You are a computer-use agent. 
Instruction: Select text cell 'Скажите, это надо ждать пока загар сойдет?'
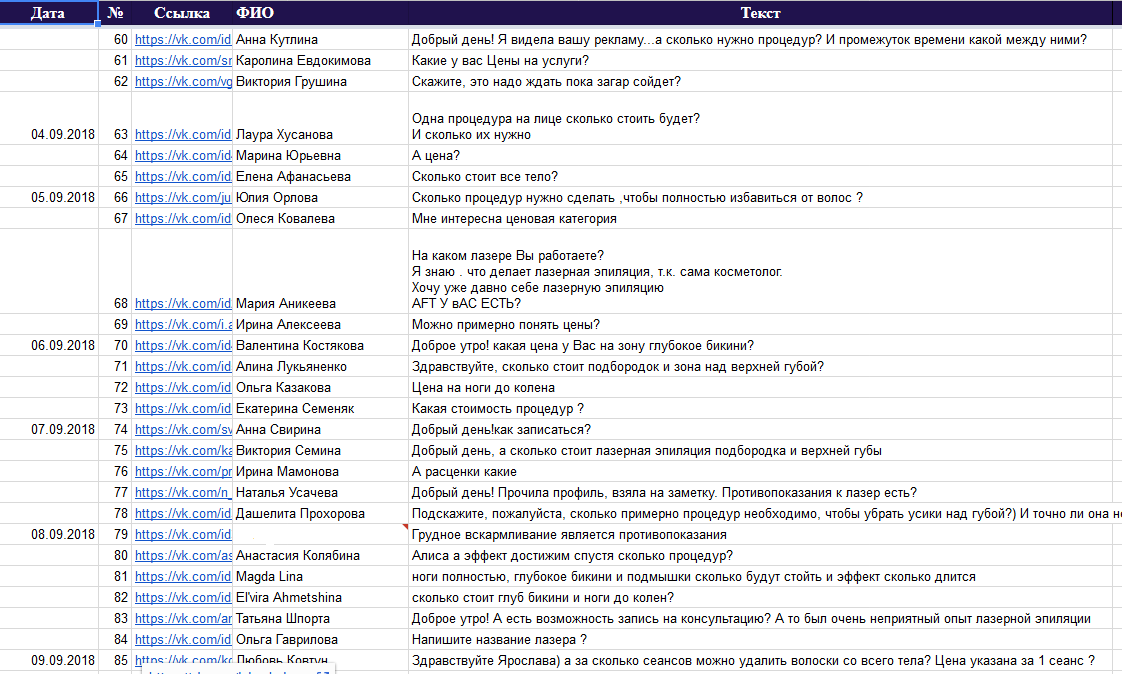[761, 82]
